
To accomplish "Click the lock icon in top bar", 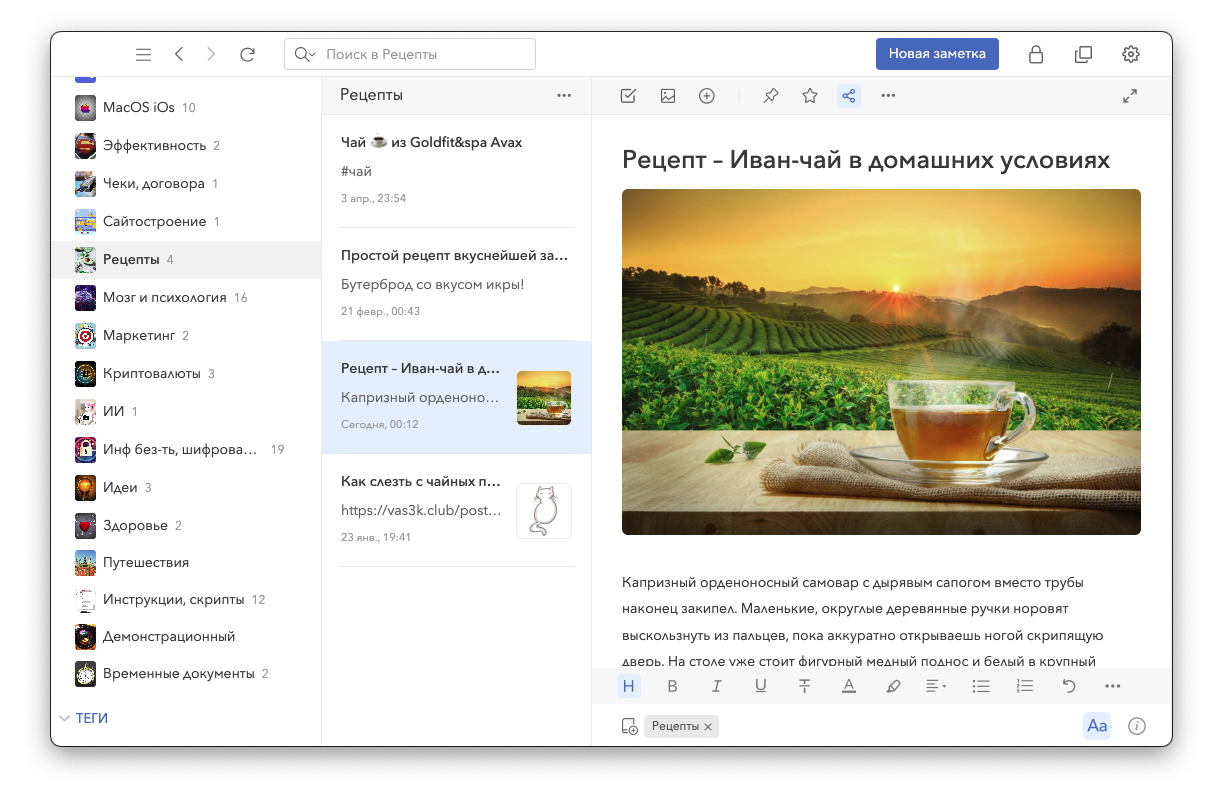I will coord(1036,54).
